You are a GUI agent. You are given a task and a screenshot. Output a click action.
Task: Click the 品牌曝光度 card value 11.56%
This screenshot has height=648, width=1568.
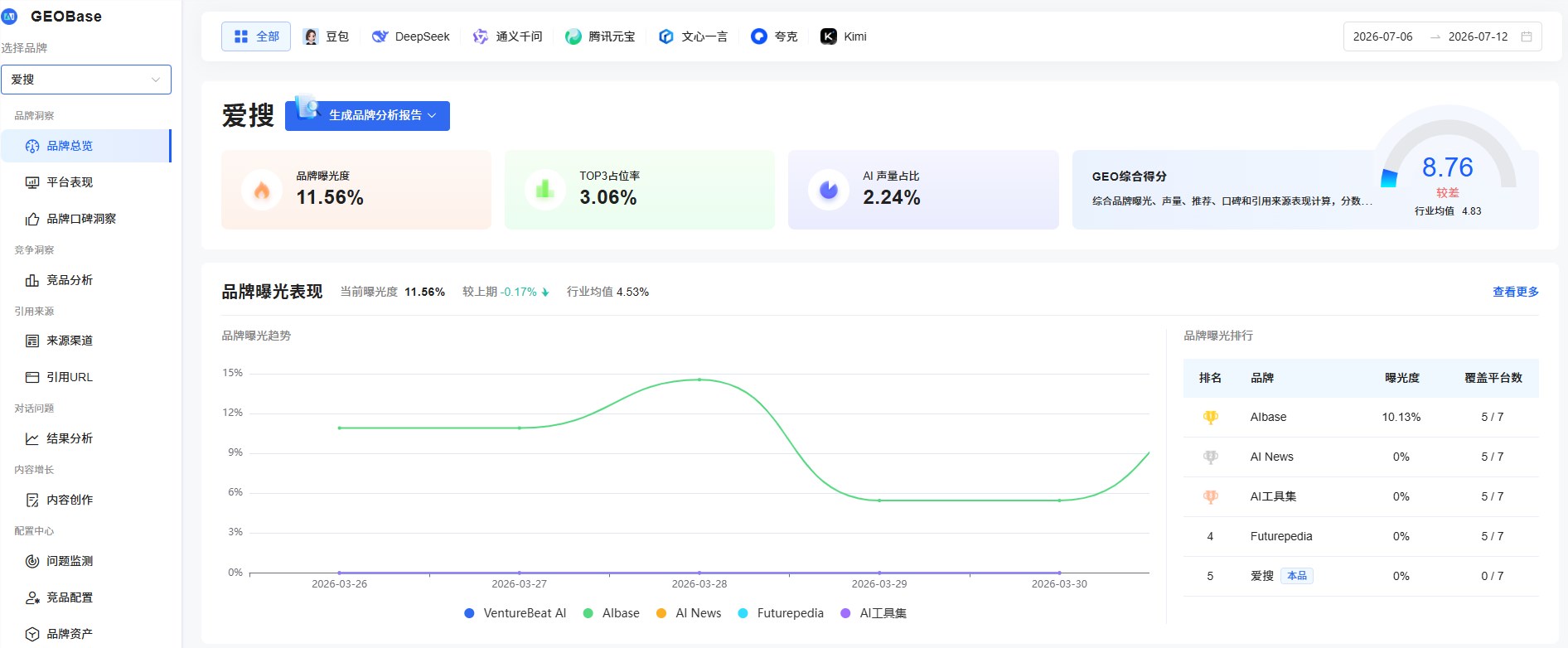[330, 197]
